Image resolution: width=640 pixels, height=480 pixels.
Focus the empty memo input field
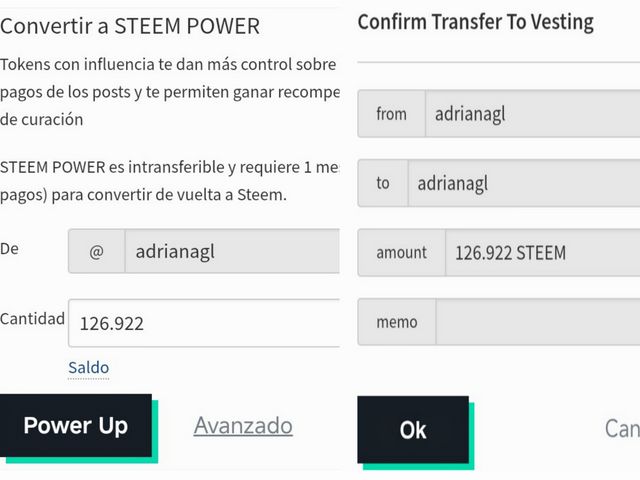537,323
